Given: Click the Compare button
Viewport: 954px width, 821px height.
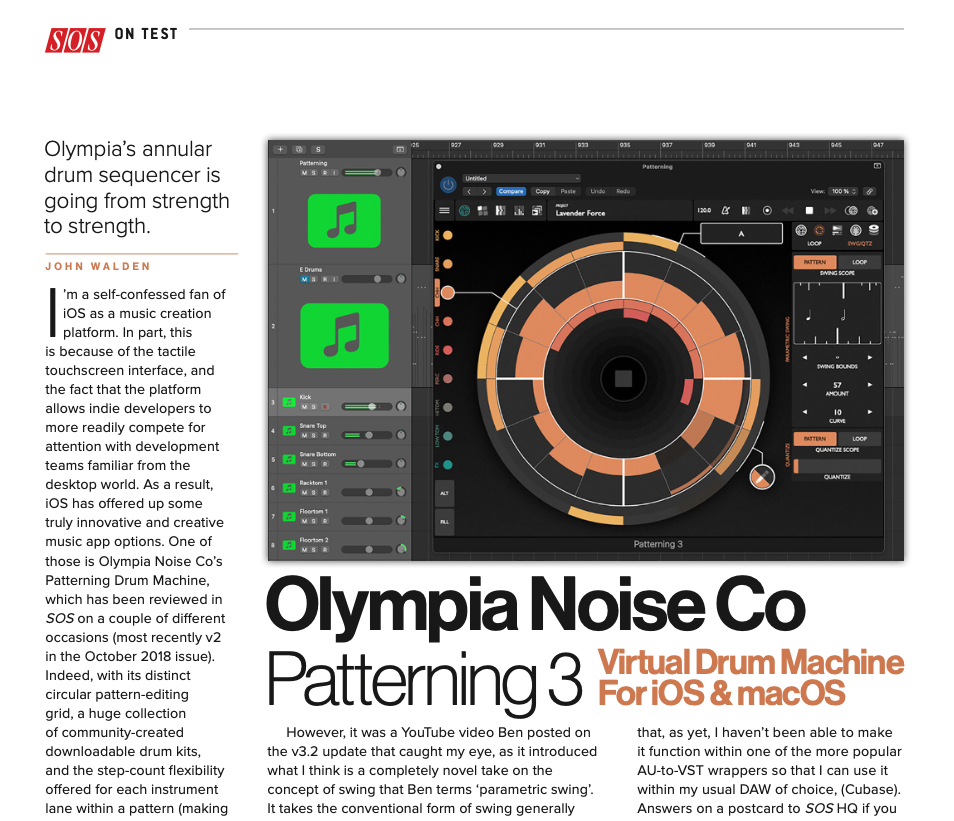Looking at the screenshot, I should point(511,191).
